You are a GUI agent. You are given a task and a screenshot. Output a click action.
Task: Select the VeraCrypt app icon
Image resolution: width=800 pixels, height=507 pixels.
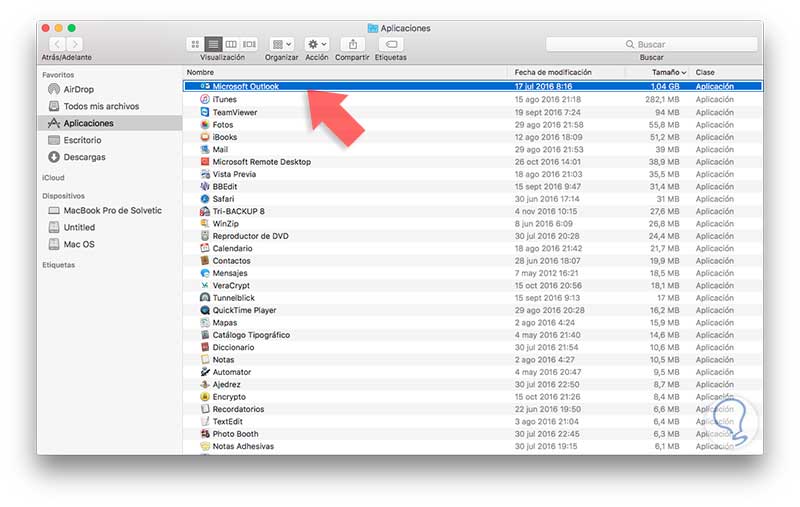205,285
